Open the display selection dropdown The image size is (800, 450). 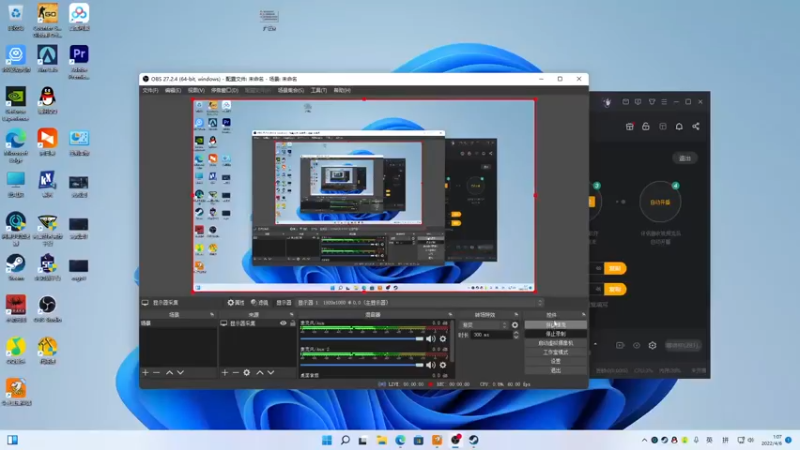(420, 303)
